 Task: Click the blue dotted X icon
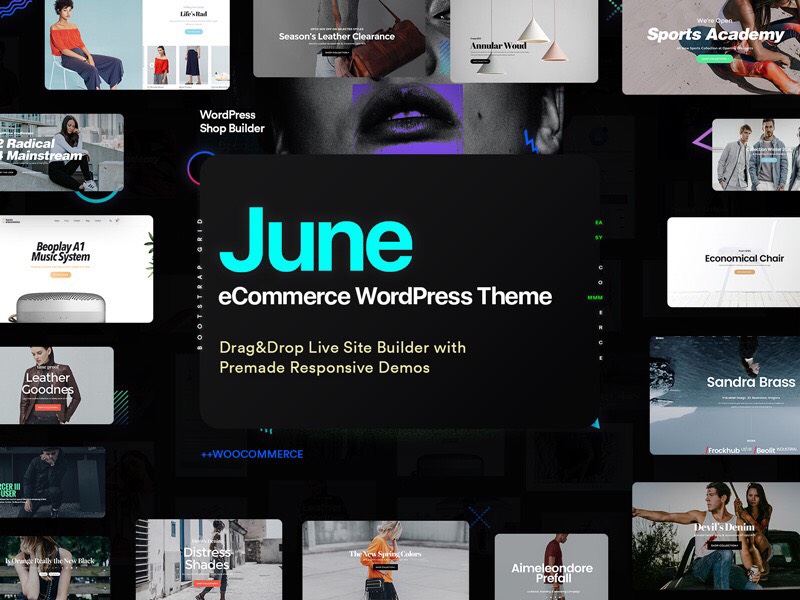click(x=480, y=517)
